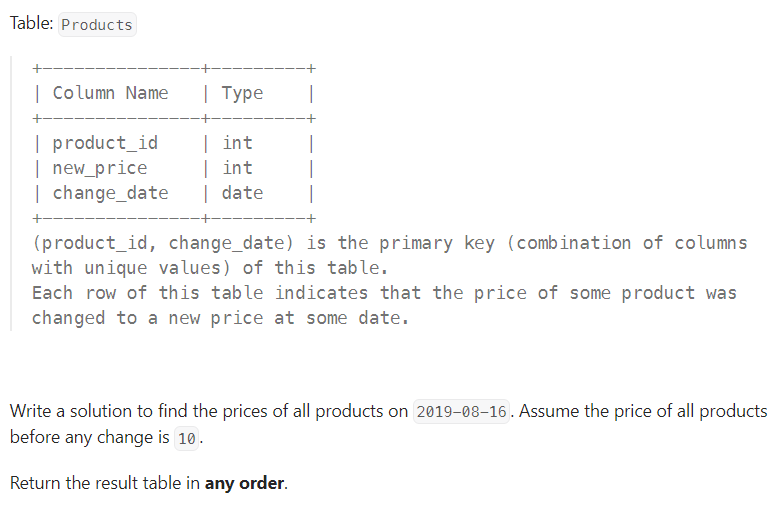Click "(product_id, change_date)" in the key description
This screenshot has width=783, height=506.
click(163, 243)
